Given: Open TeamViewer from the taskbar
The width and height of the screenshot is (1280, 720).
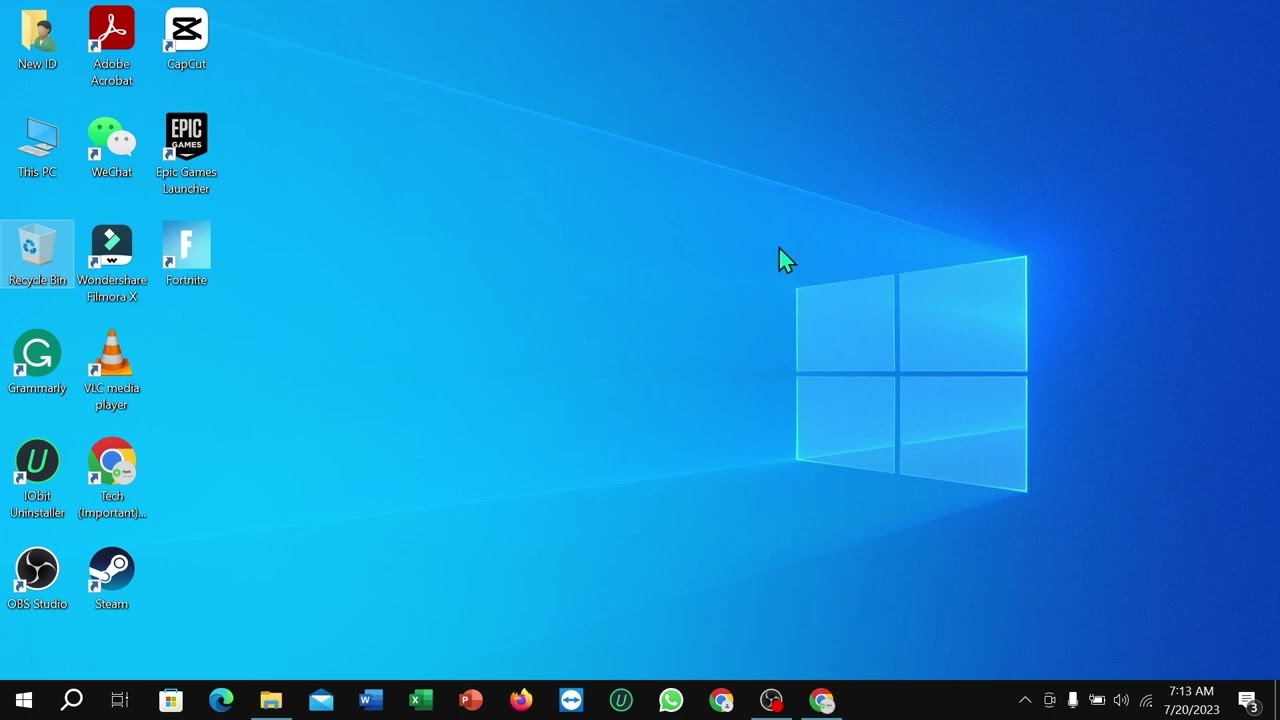Looking at the screenshot, I should click(571, 700).
